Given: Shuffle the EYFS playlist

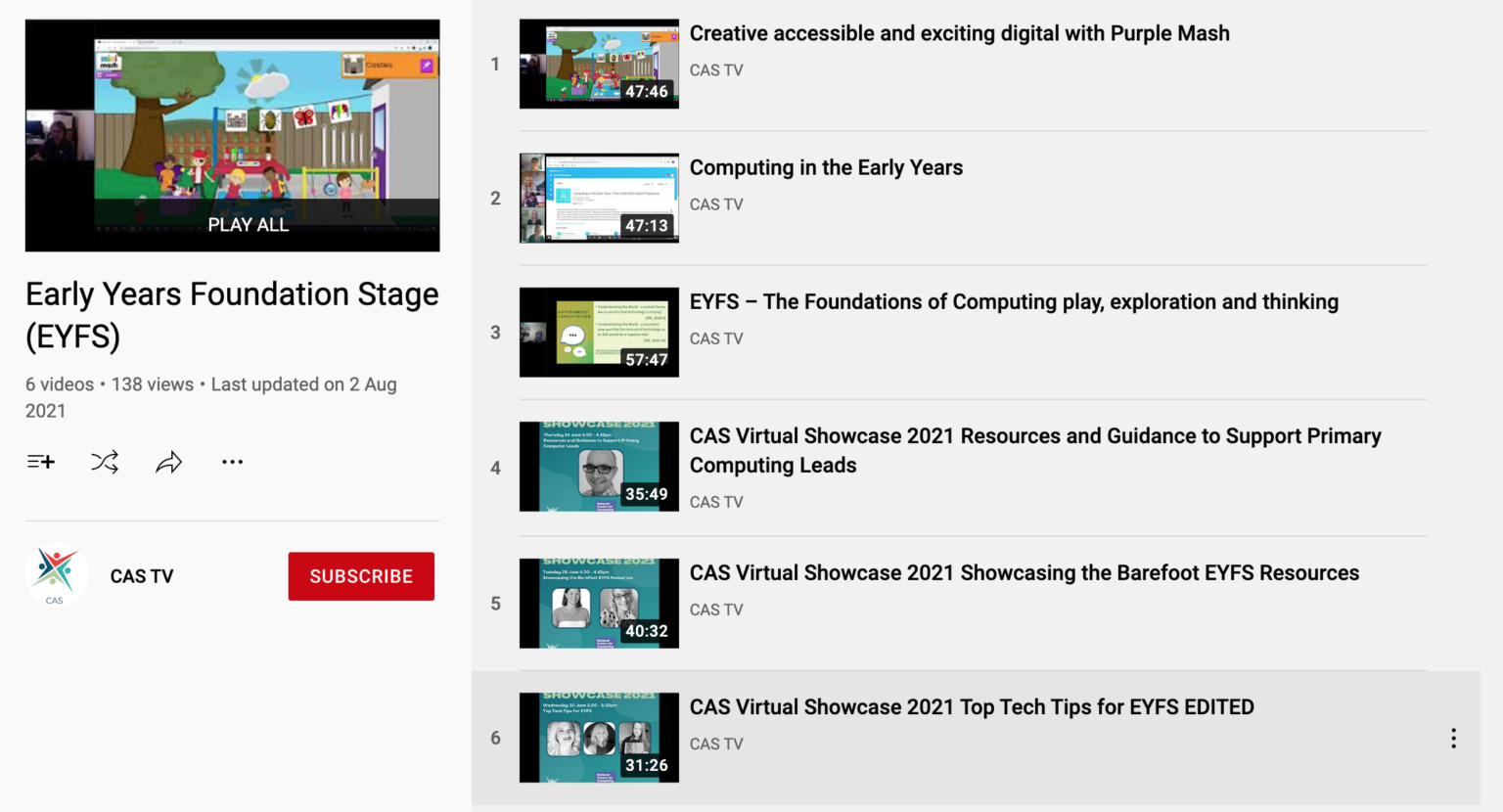Looking at the screenshot, I should 104,461.
